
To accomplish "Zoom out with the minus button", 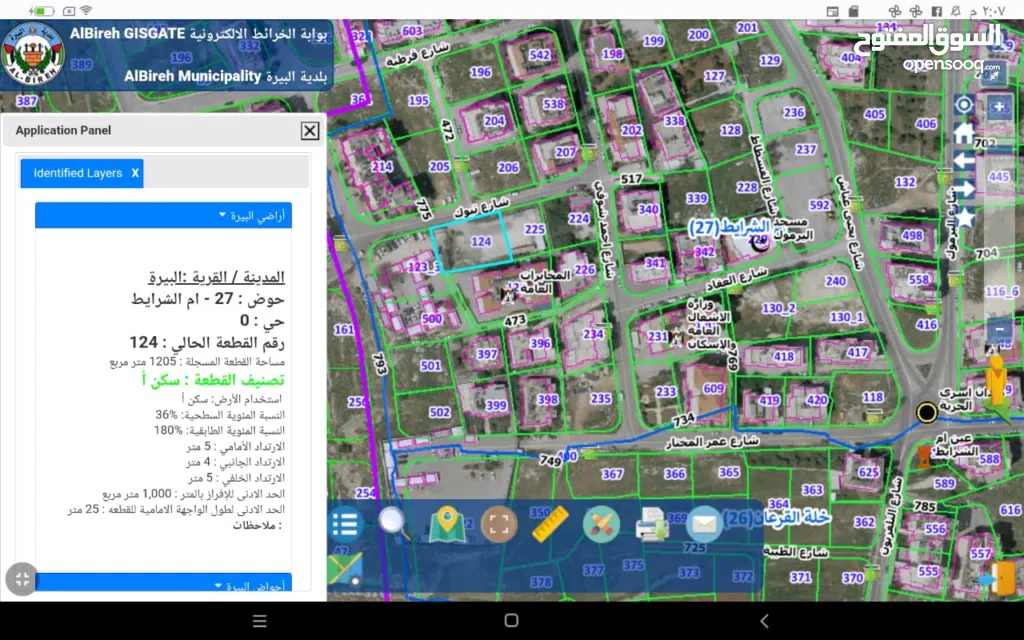I will click(999, 329).
